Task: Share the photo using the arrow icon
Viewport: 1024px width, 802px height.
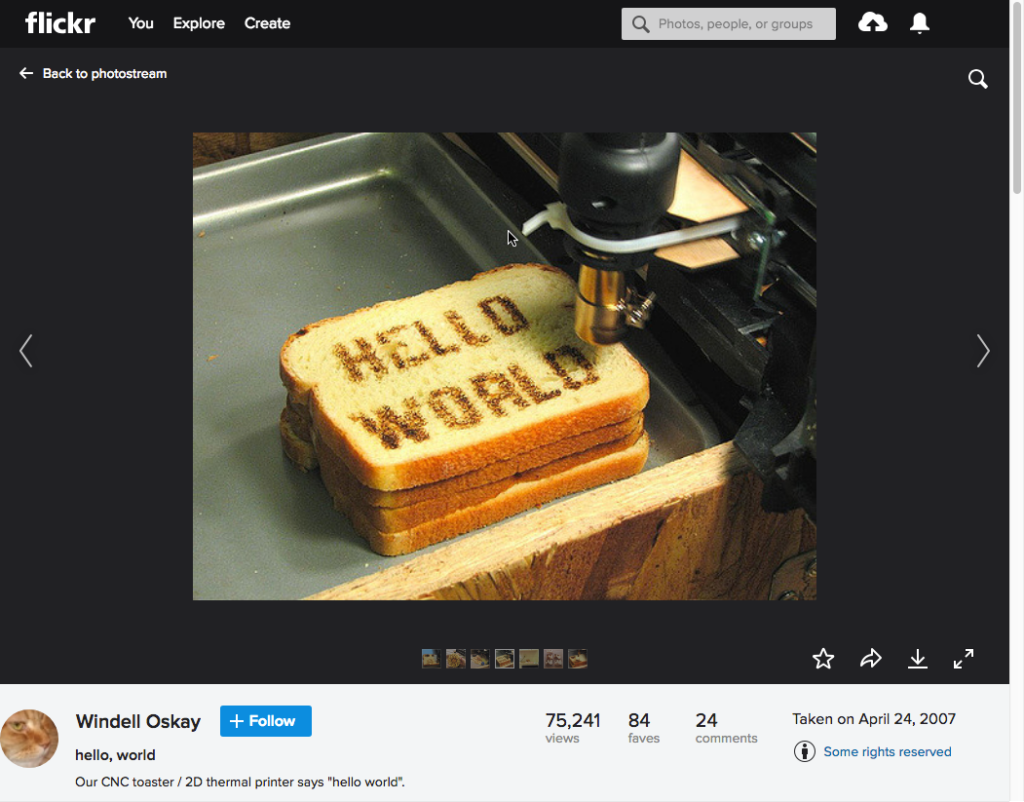Action: 871,658
